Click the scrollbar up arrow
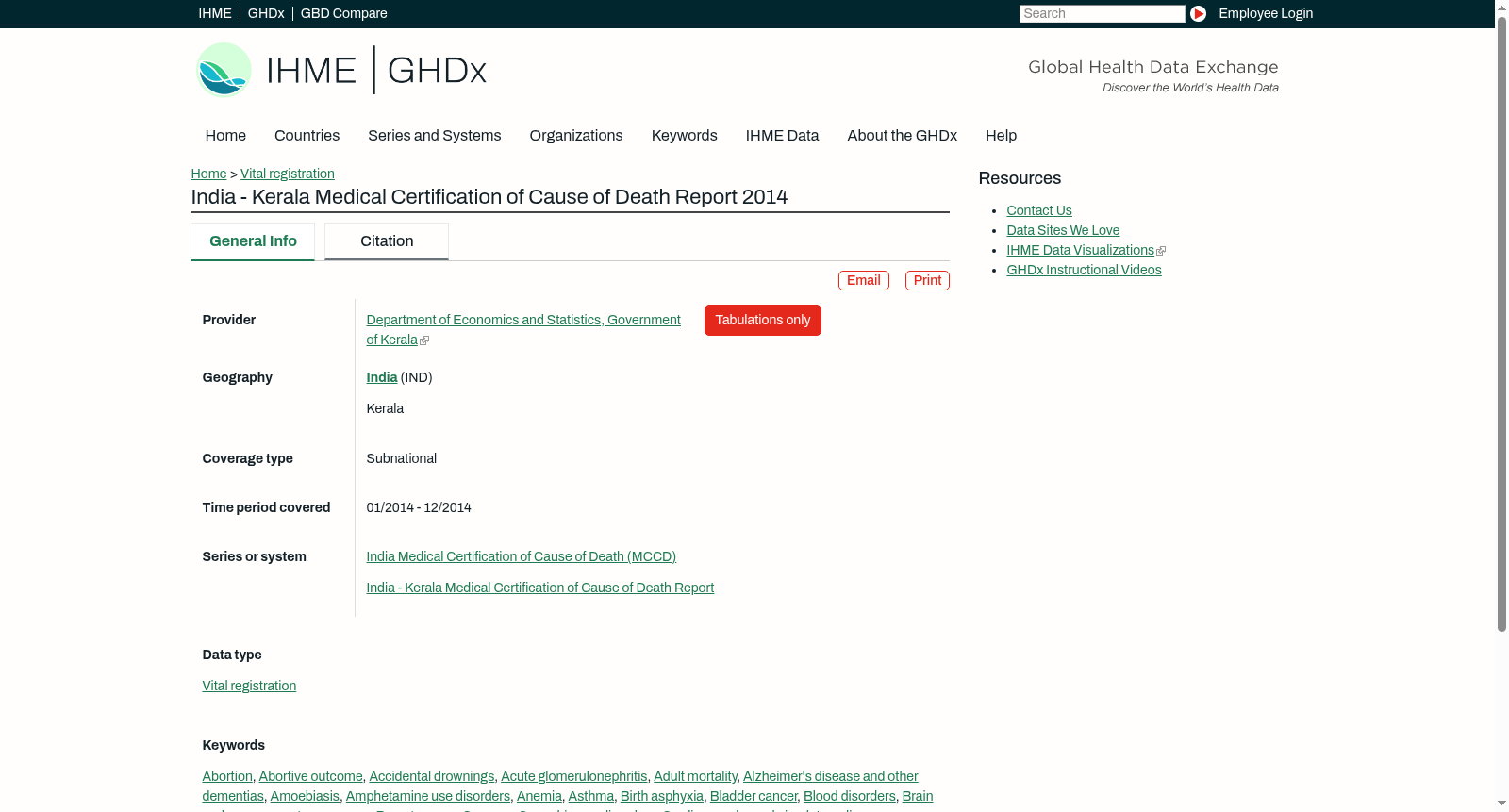1509x812 pixels. click(1501, 8)
